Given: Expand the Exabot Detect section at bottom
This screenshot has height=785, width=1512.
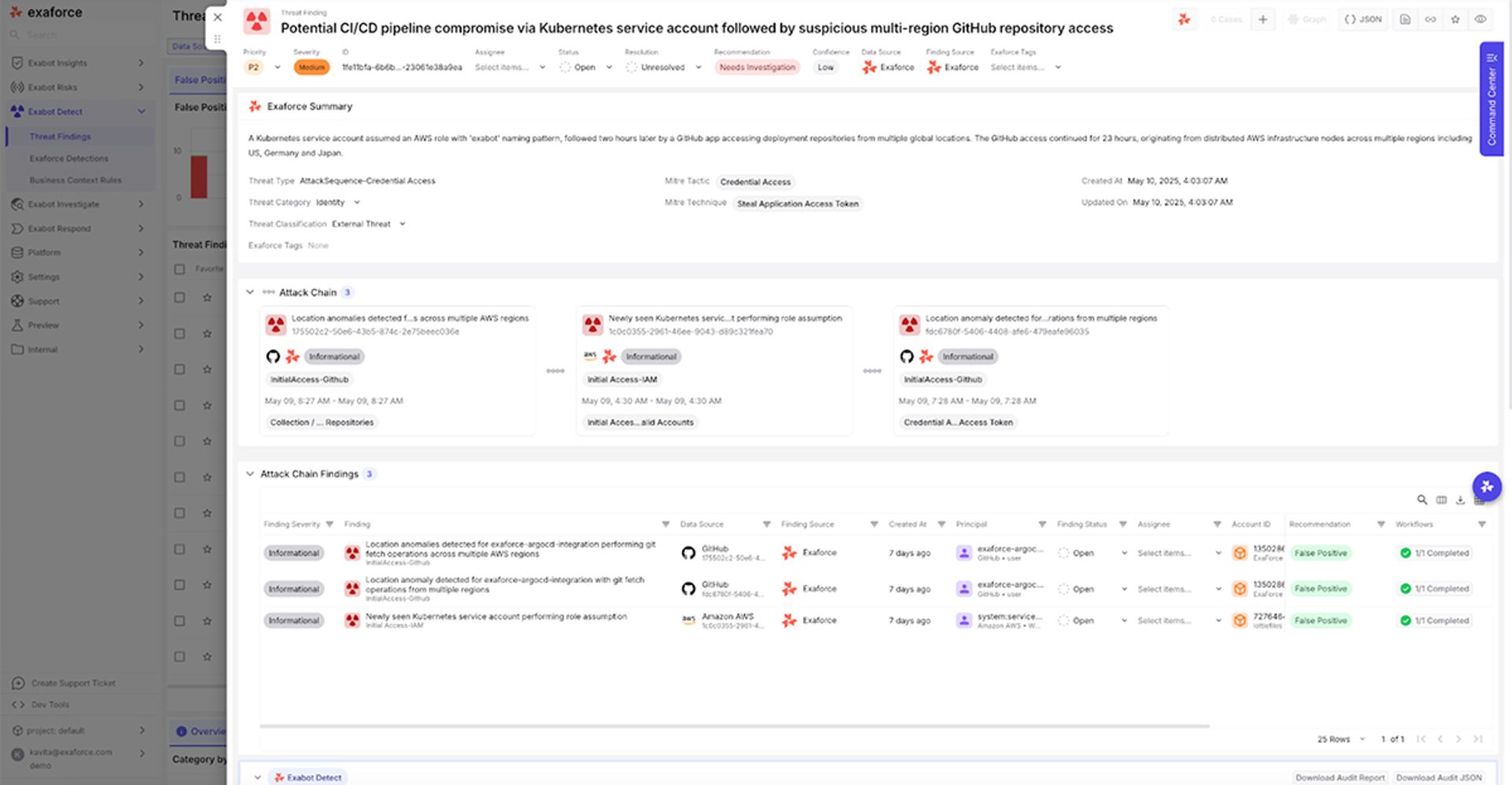Looking at the screenshot, I should (258, 778).
